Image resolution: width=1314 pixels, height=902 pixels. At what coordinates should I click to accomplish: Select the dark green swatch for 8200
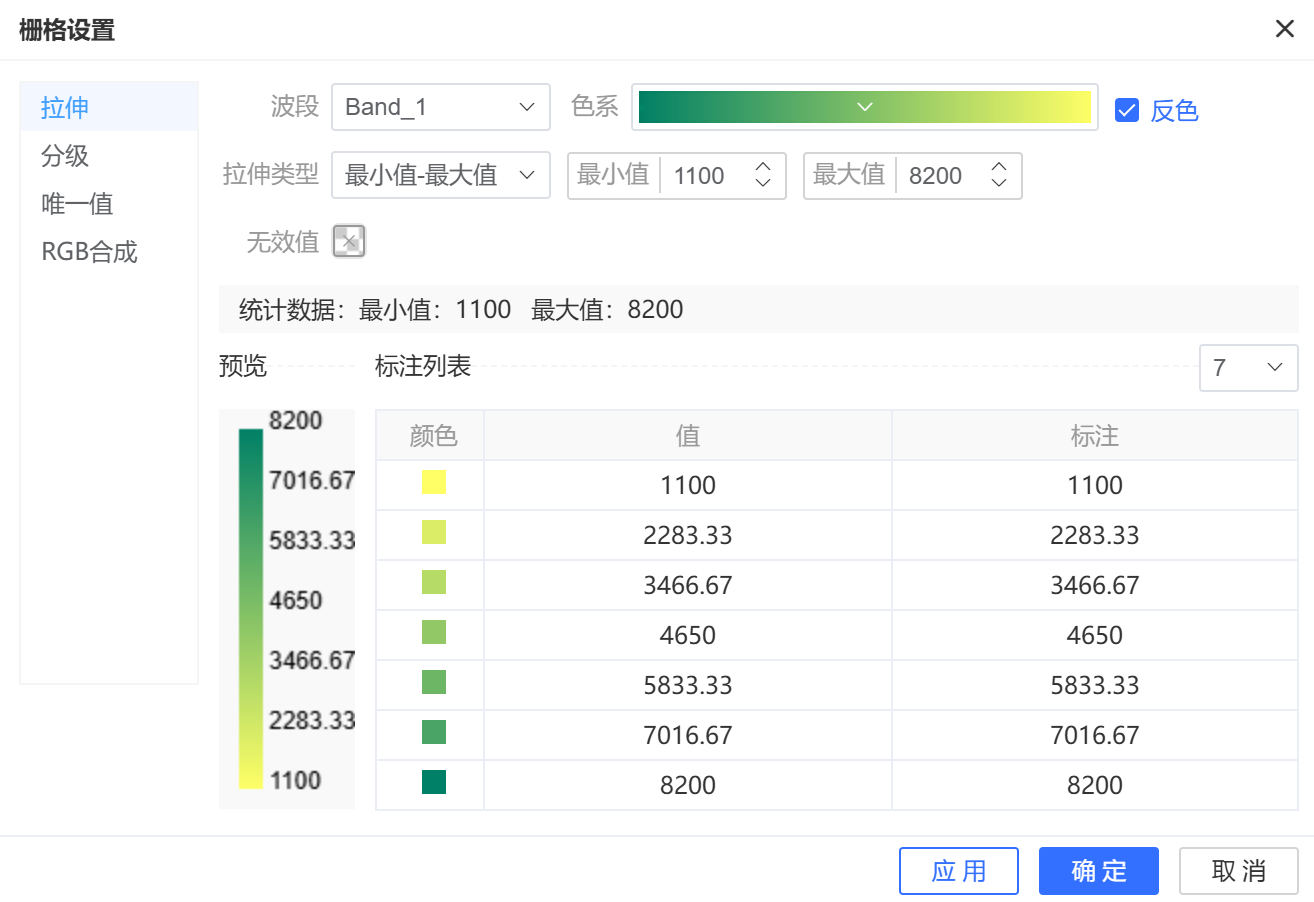434,783
